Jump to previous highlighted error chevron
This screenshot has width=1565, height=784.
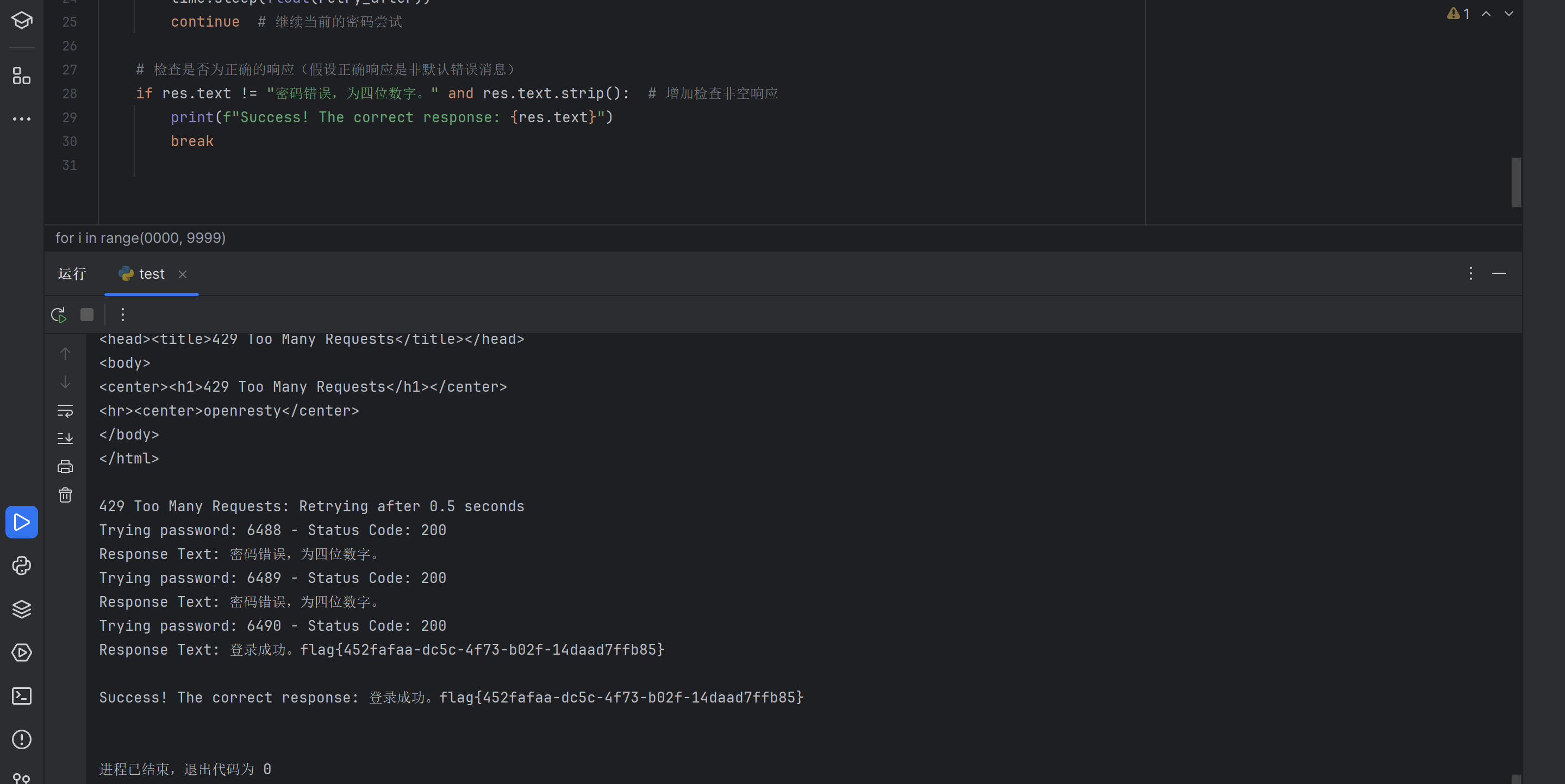(1486, 14)
